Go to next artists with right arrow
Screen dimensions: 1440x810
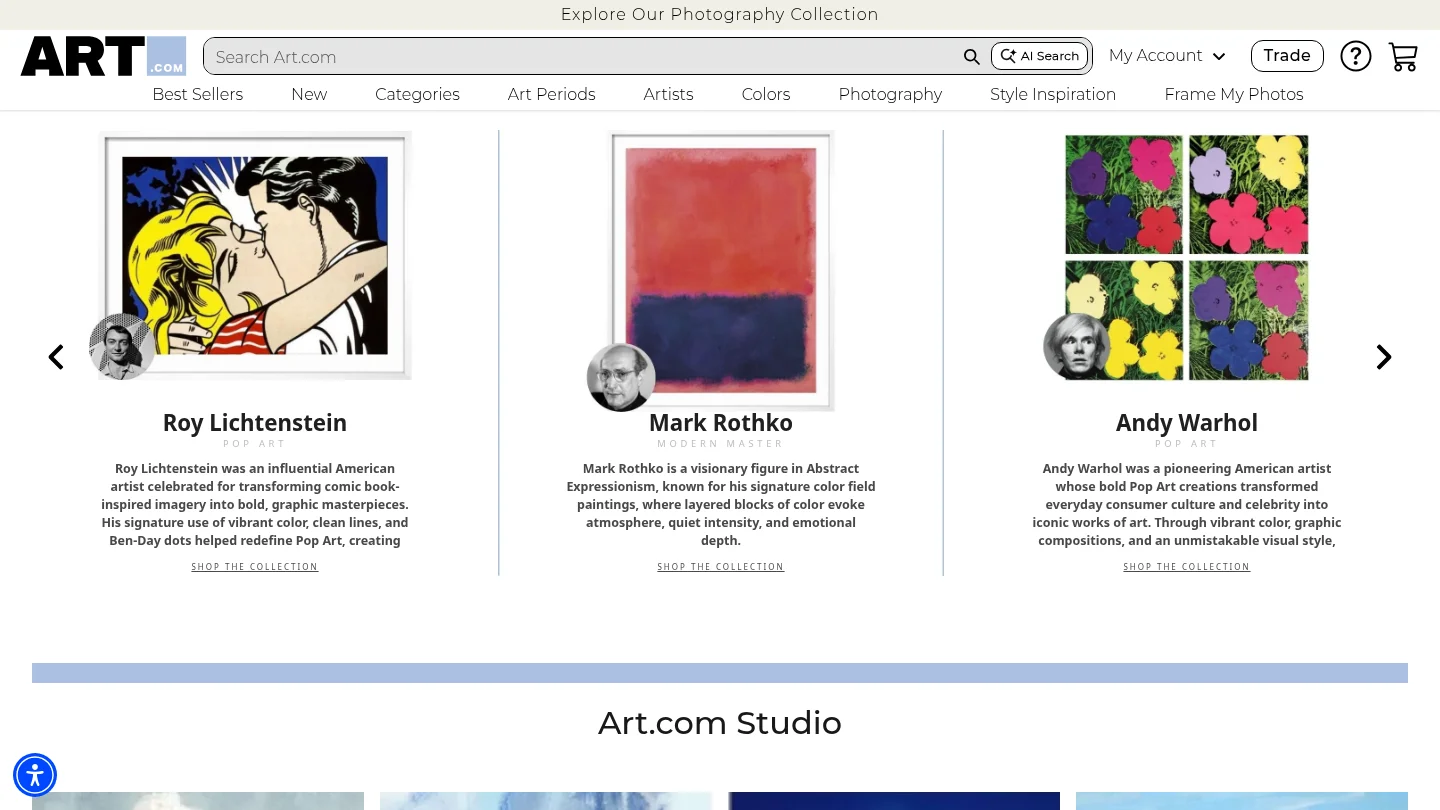(1384, 357)
